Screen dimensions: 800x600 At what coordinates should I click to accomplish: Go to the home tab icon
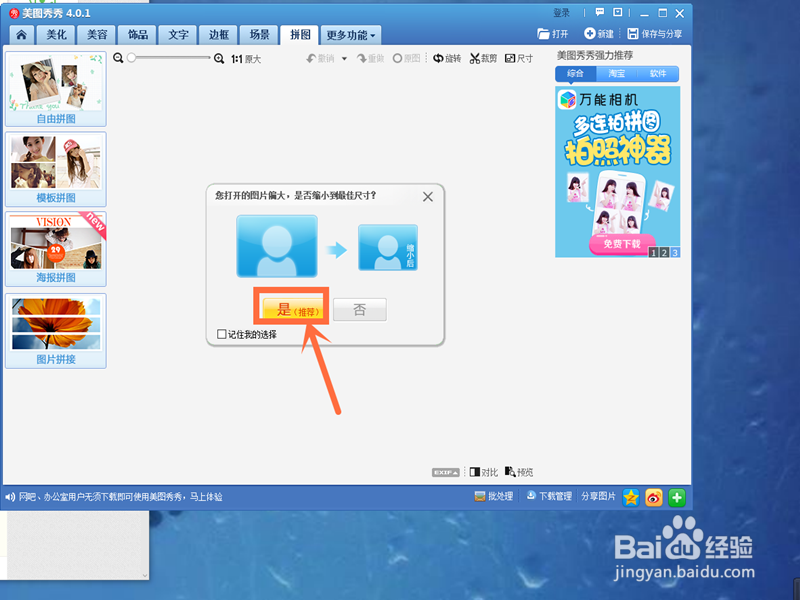pos(21,35)
